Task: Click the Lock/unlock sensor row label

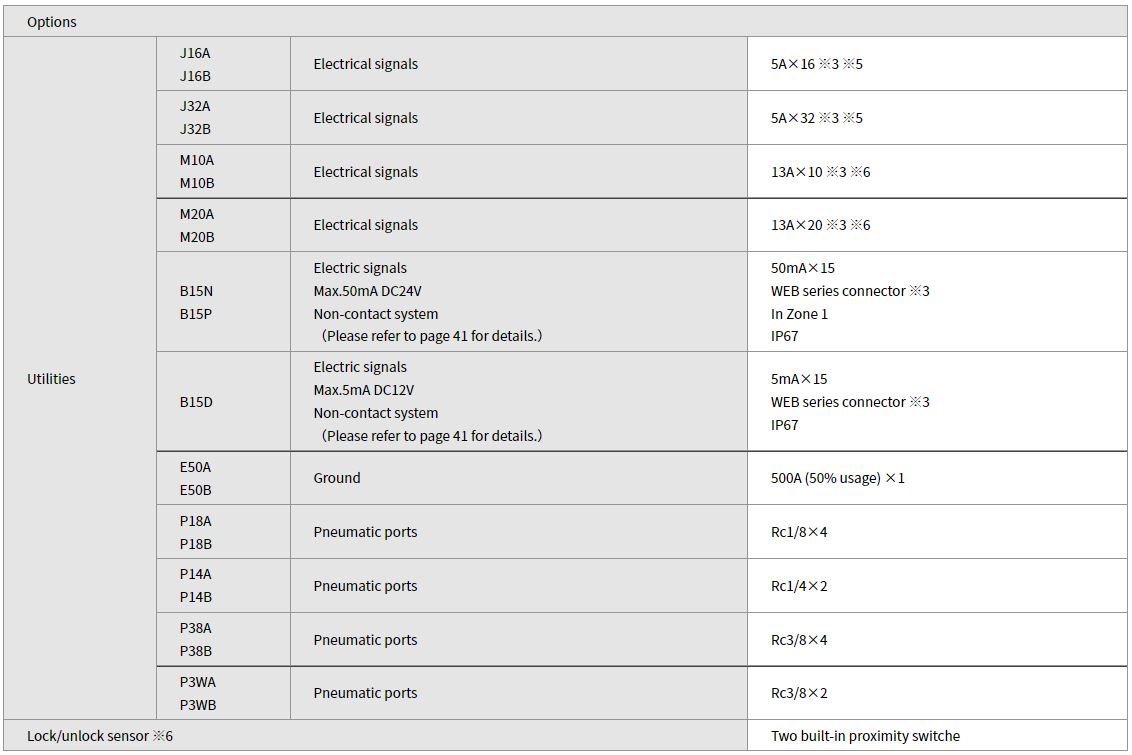Action: pyautogui.click(x=100, y=736)
